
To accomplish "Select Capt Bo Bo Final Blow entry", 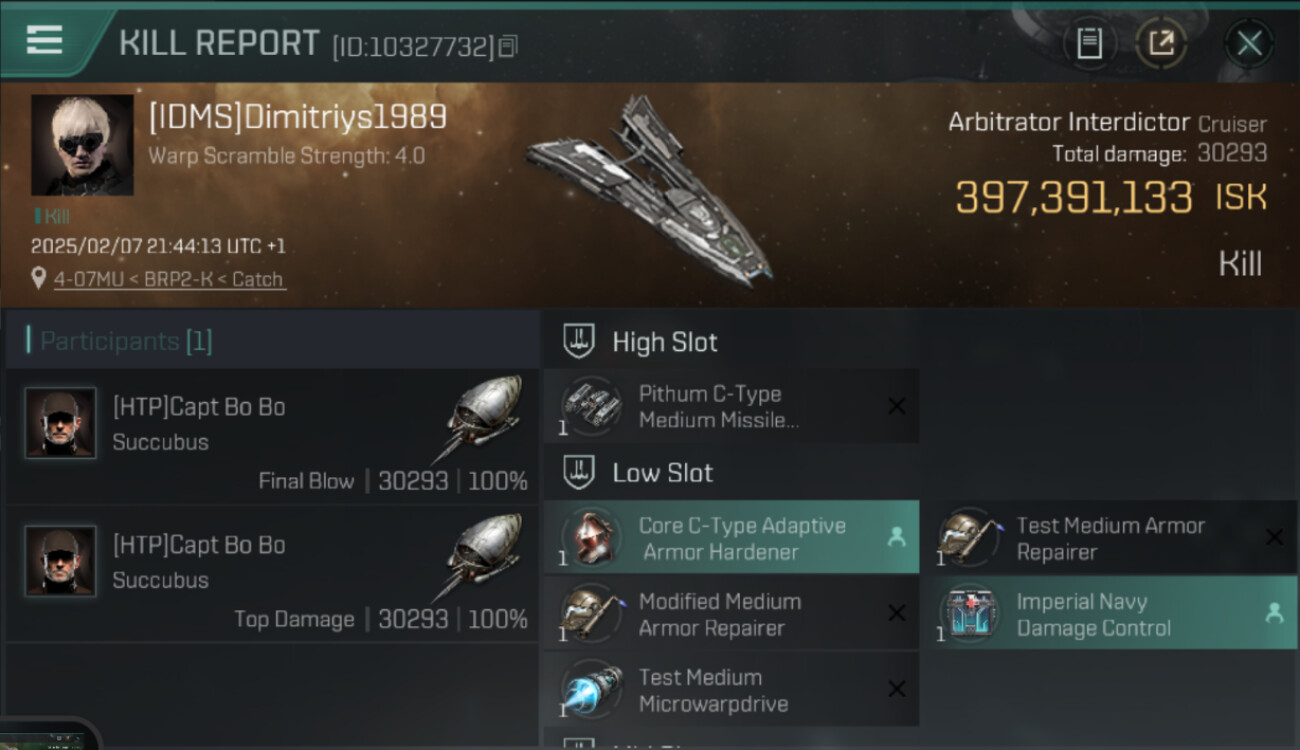I will click(x=272, y=436).
